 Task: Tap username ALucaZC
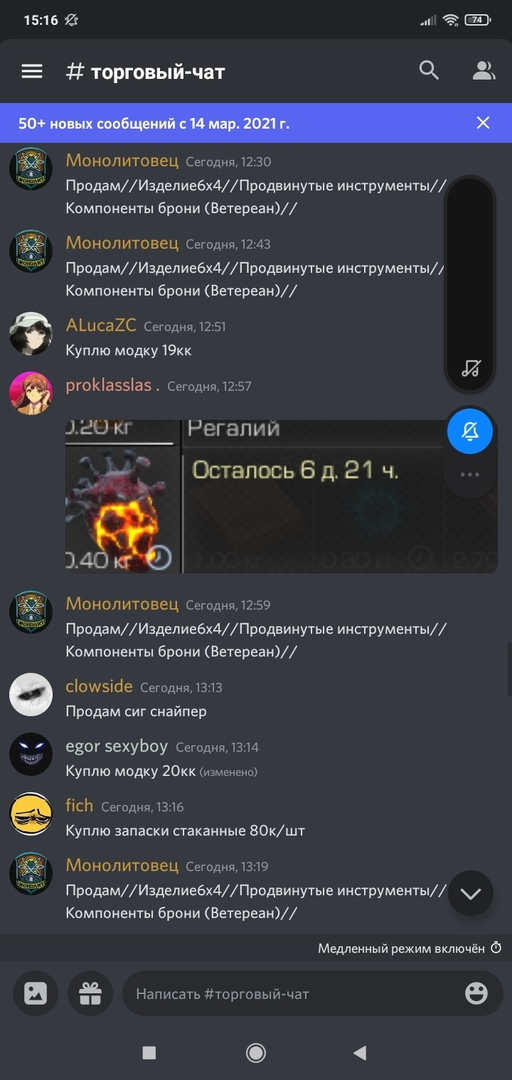click(x=101, y=326)
